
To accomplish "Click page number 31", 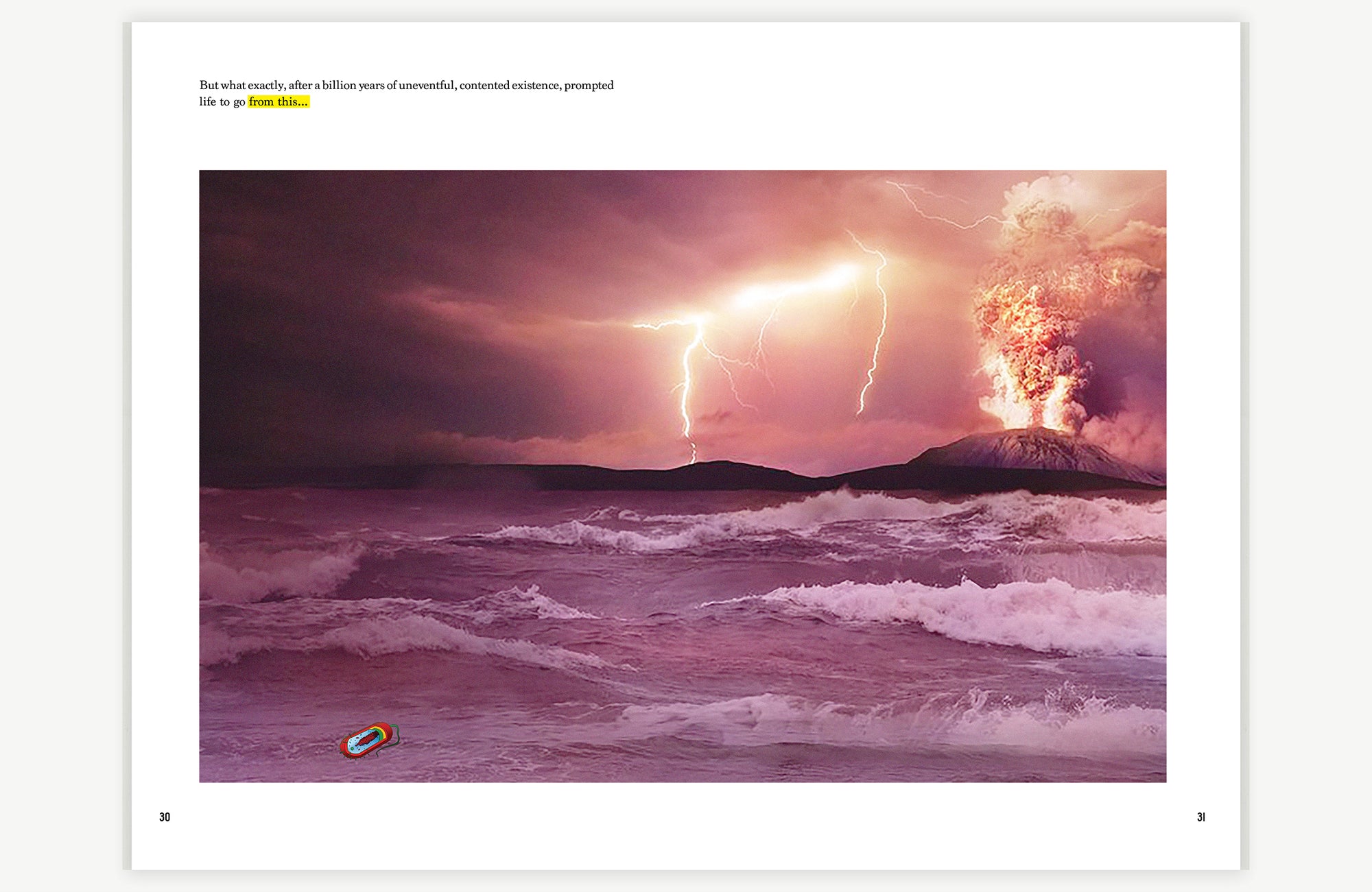I will (1200, 817).
